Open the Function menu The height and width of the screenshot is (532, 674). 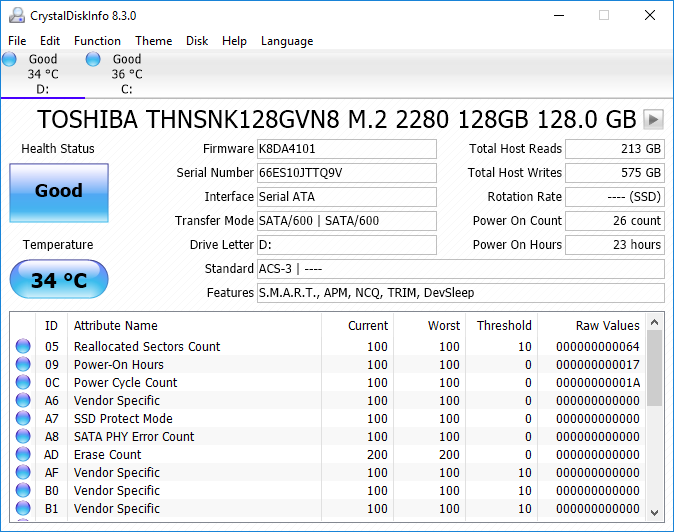click(x=97, y=41)
